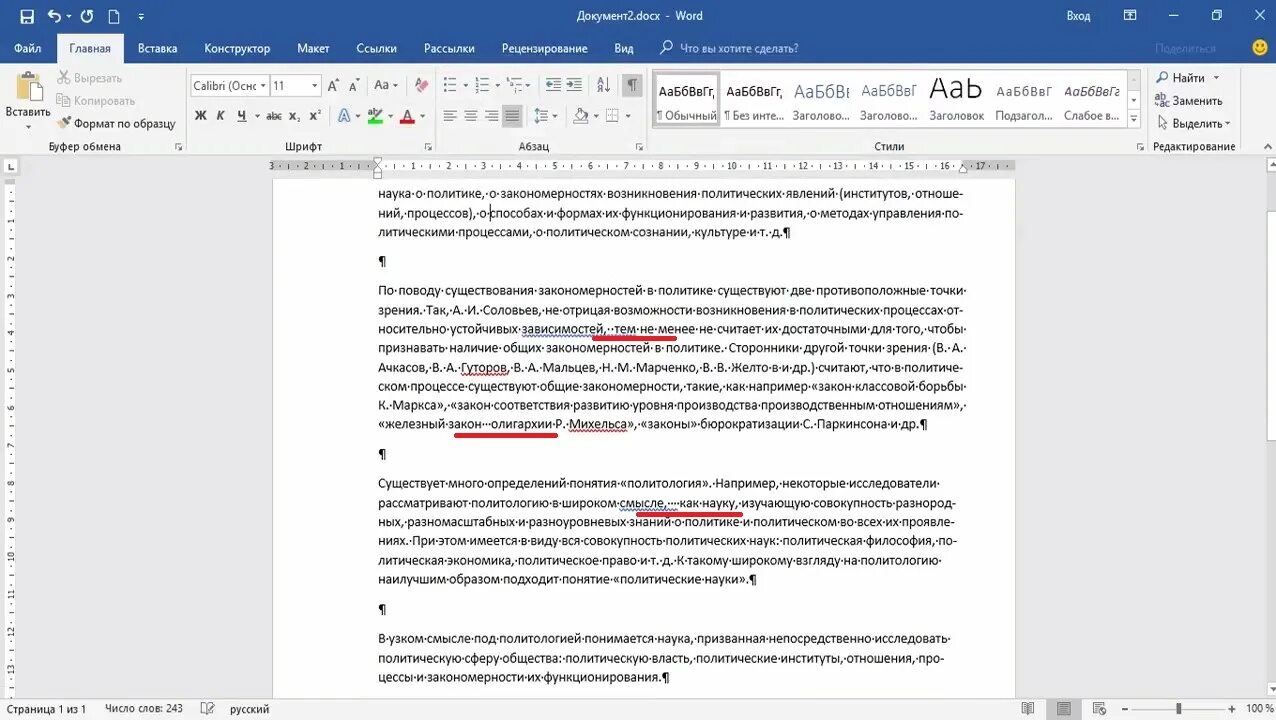Open the borders dropdown arrow
1276x720 pixels.
(x=628, y=117)
